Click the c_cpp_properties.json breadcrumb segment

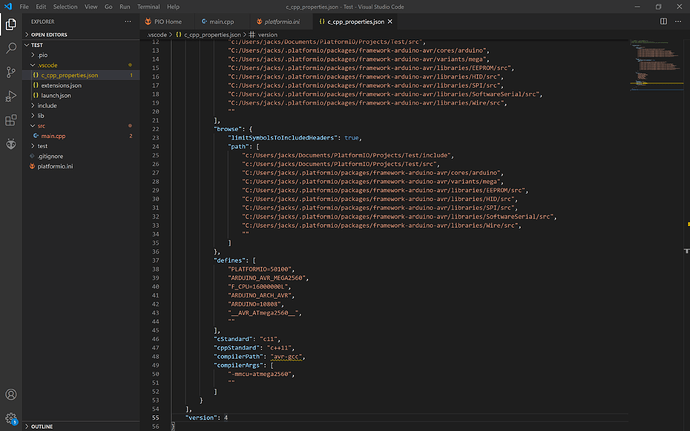(x=208, y=34)
